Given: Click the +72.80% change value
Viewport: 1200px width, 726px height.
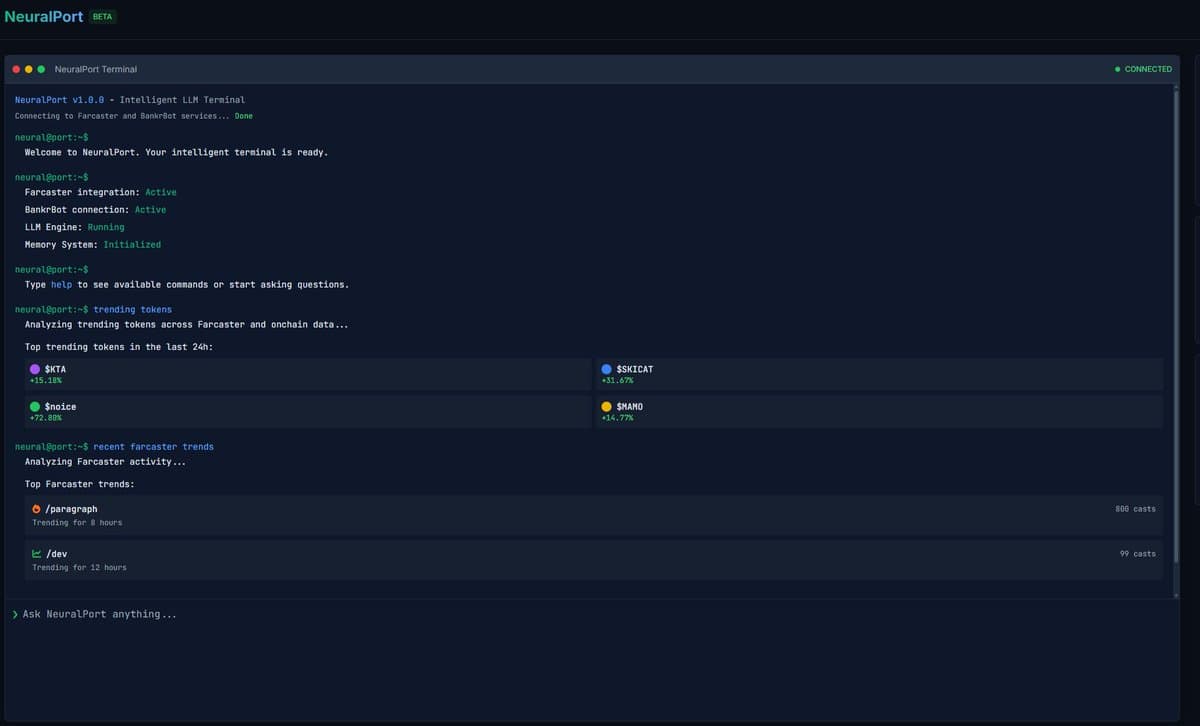Looking at the screenshot, I should point(46,418).
